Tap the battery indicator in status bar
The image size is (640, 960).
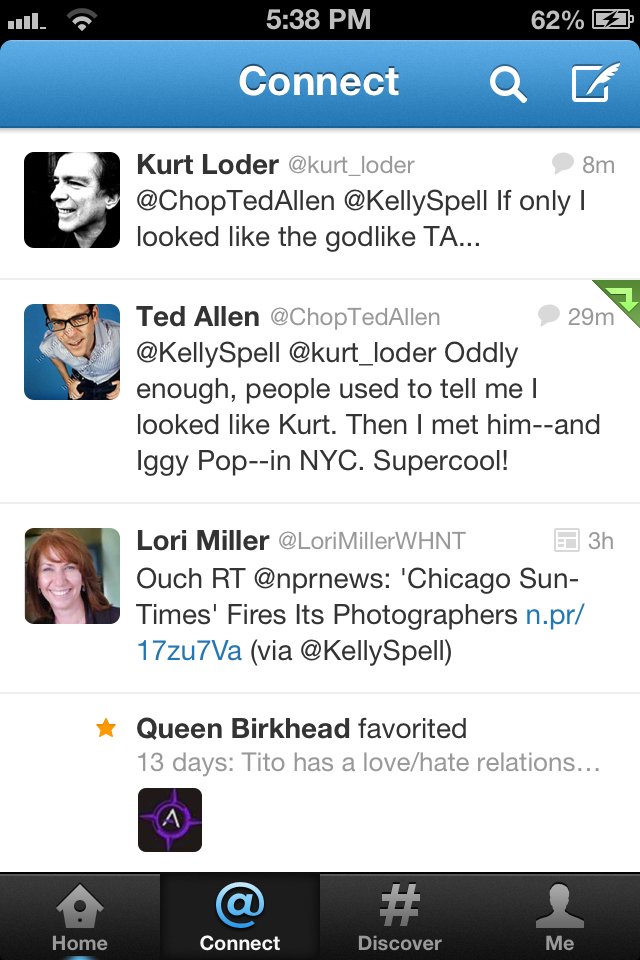point(612,19)
